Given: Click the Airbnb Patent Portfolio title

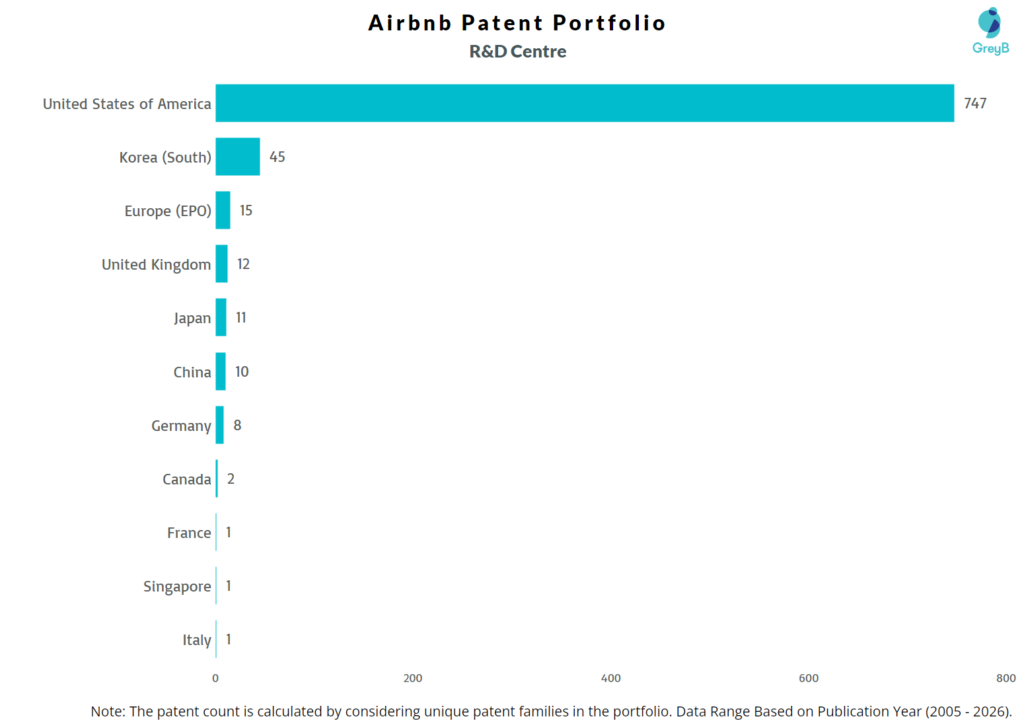Looking at the screenshot, I should 517,23.
